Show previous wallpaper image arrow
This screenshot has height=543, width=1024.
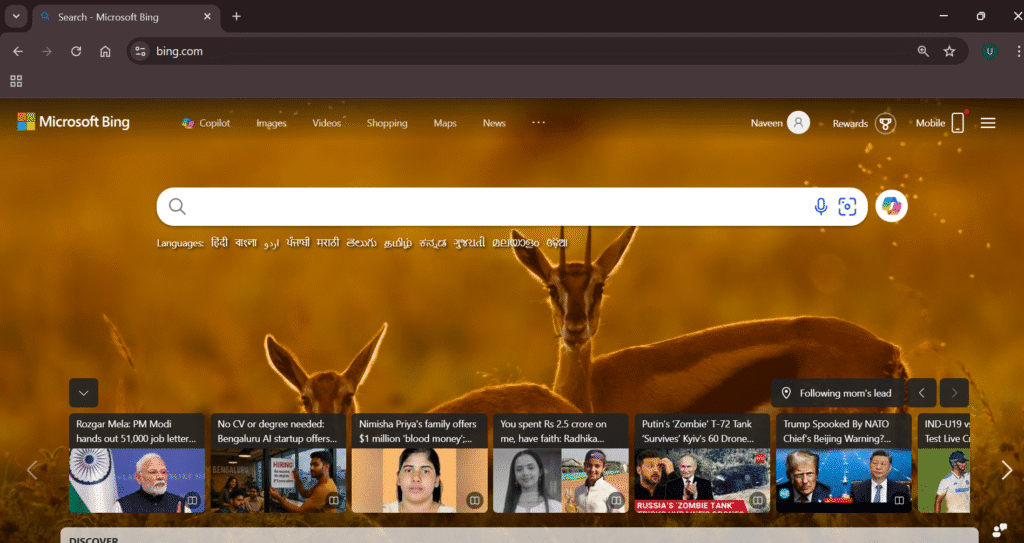click(921, 393)
